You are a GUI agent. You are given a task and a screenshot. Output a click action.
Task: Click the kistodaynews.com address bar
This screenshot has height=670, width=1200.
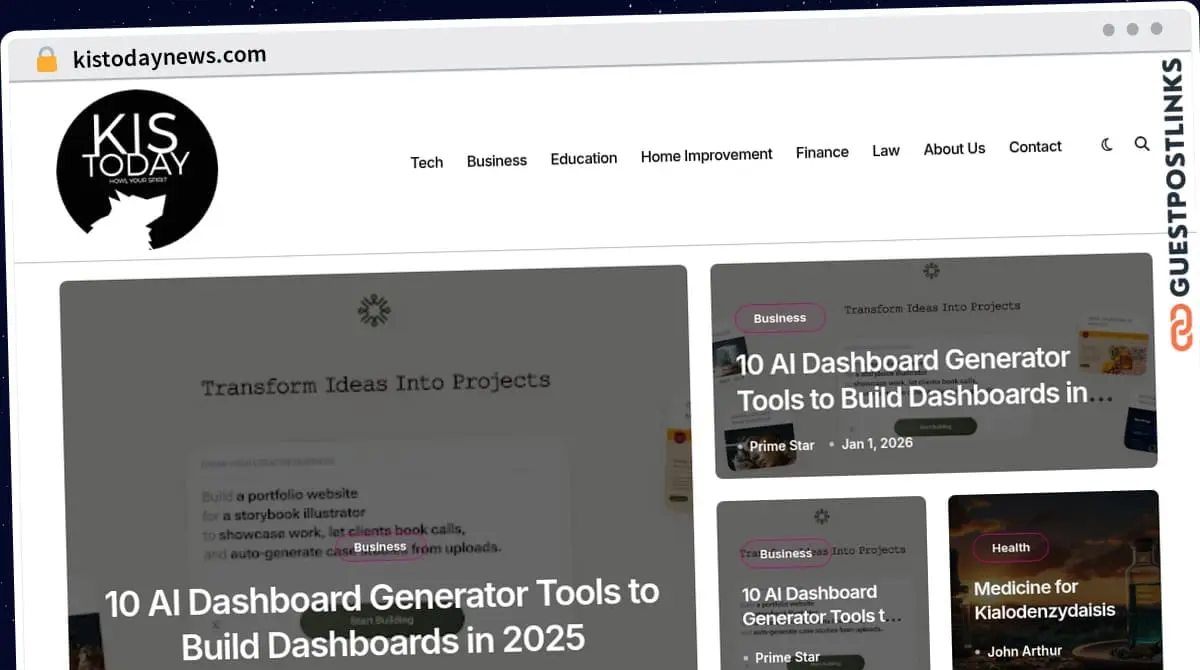pos(170,57)
